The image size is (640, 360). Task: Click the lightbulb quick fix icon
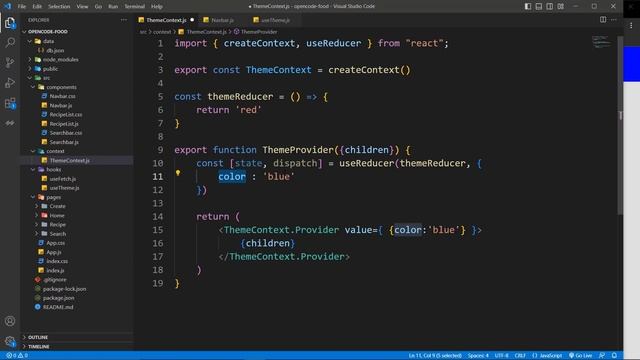tap(178, 173)
